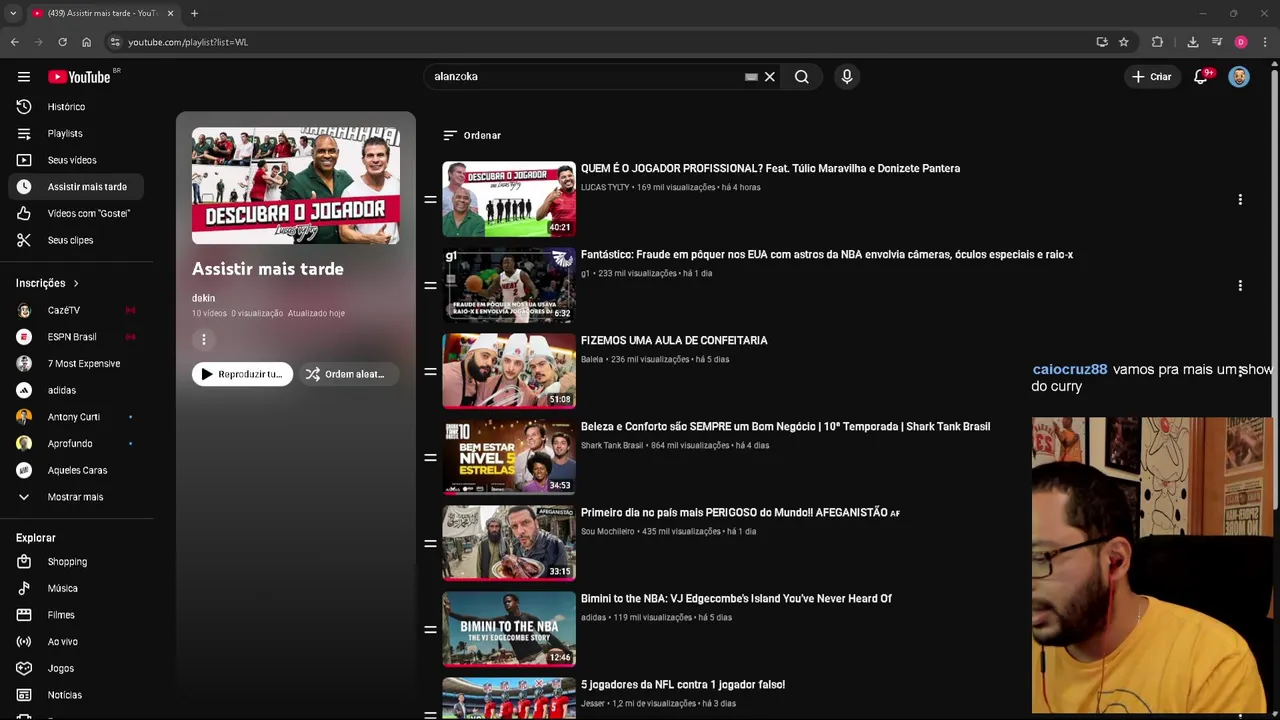Open the AFEGANISTÃO video title
The width and height of the screenshot is (1280, 720).
(740, 513)
